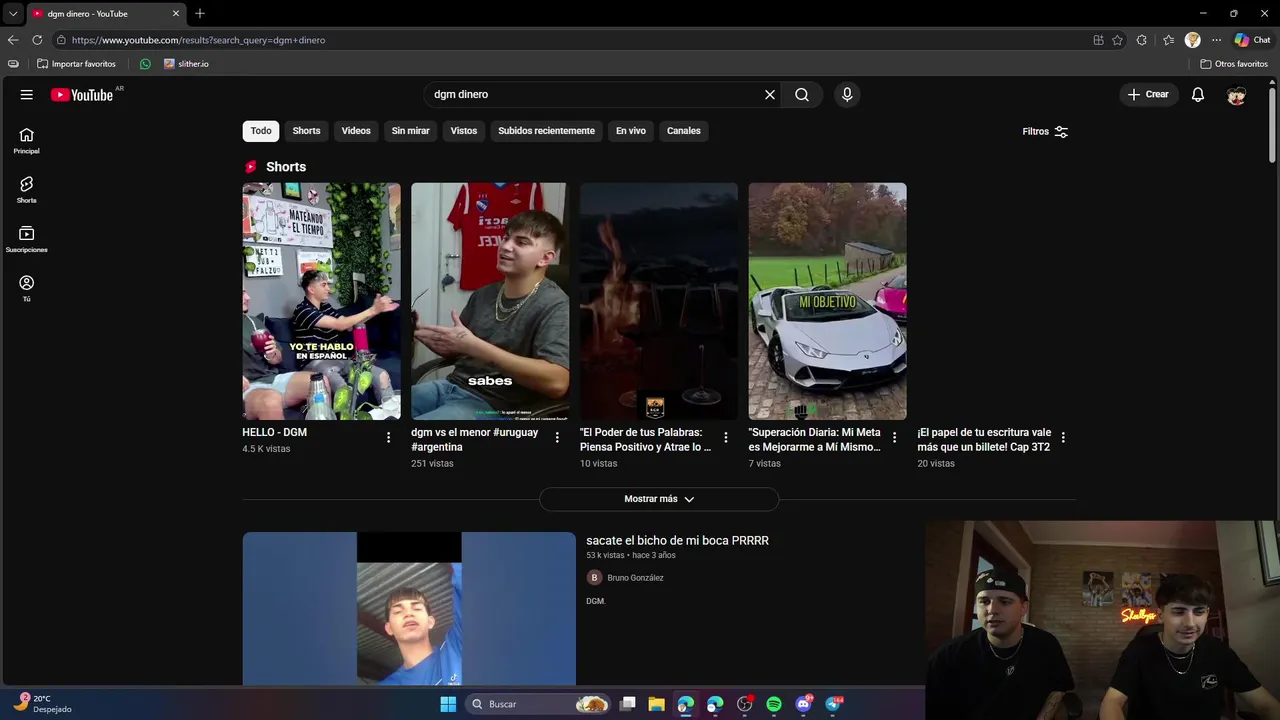Go back in the browser
This screenshot has height=720, width=1280.
13,40
